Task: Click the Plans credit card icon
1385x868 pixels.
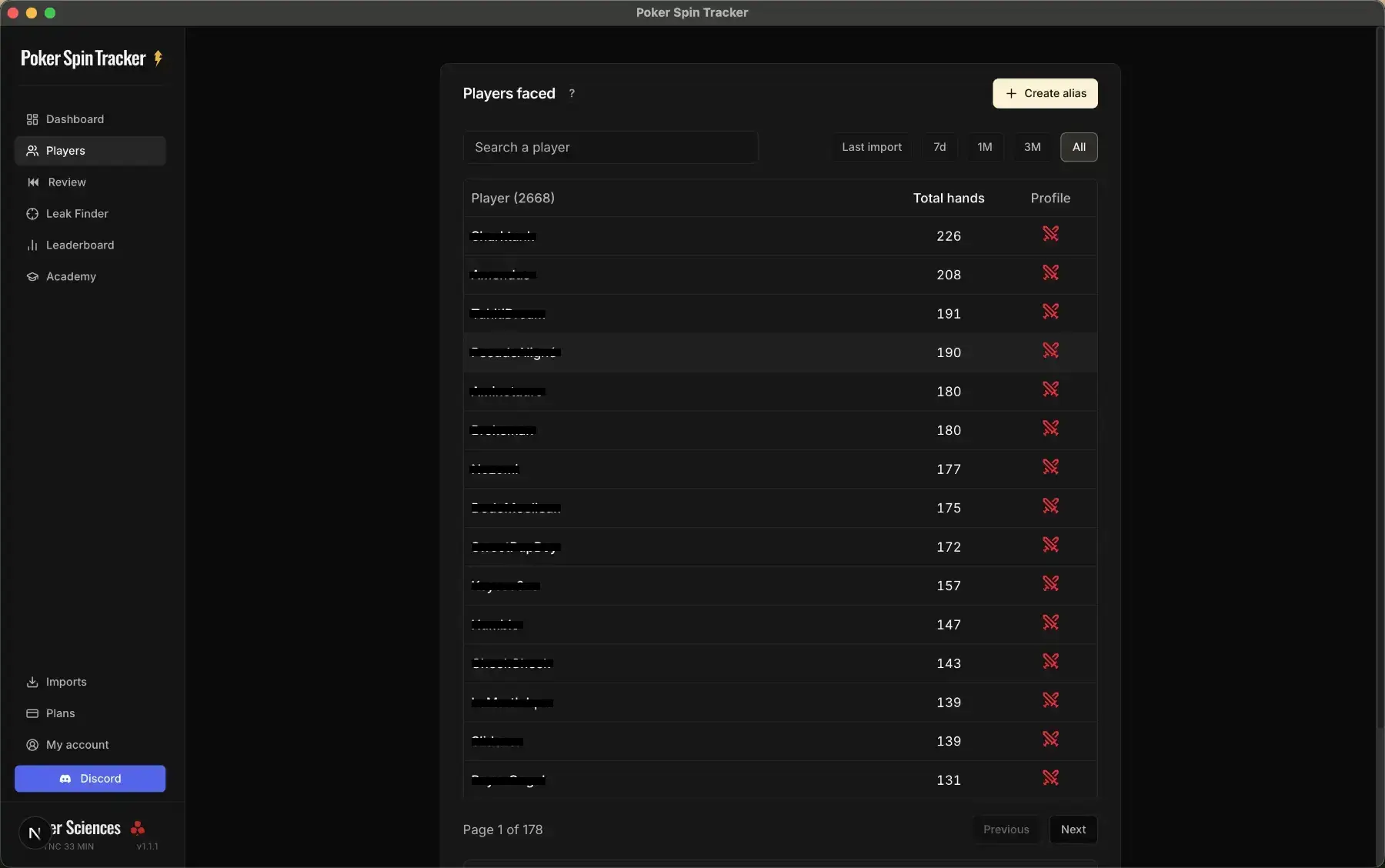Action: click(x=32, y=713)
